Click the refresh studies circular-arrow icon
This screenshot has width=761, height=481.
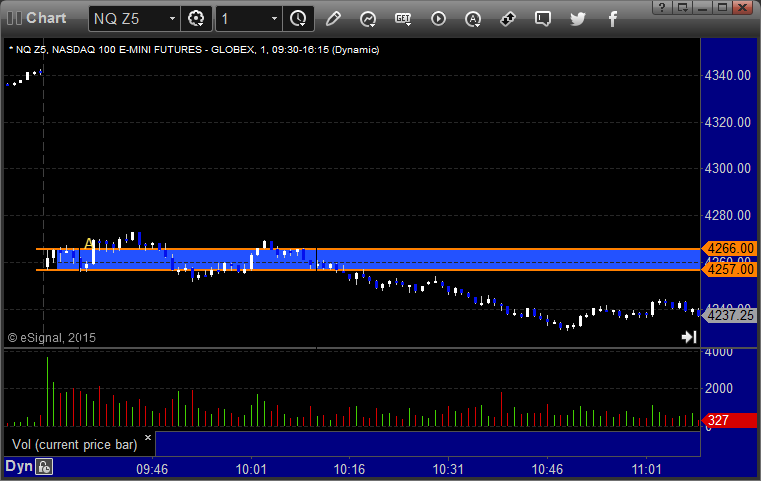click(368, 18)
